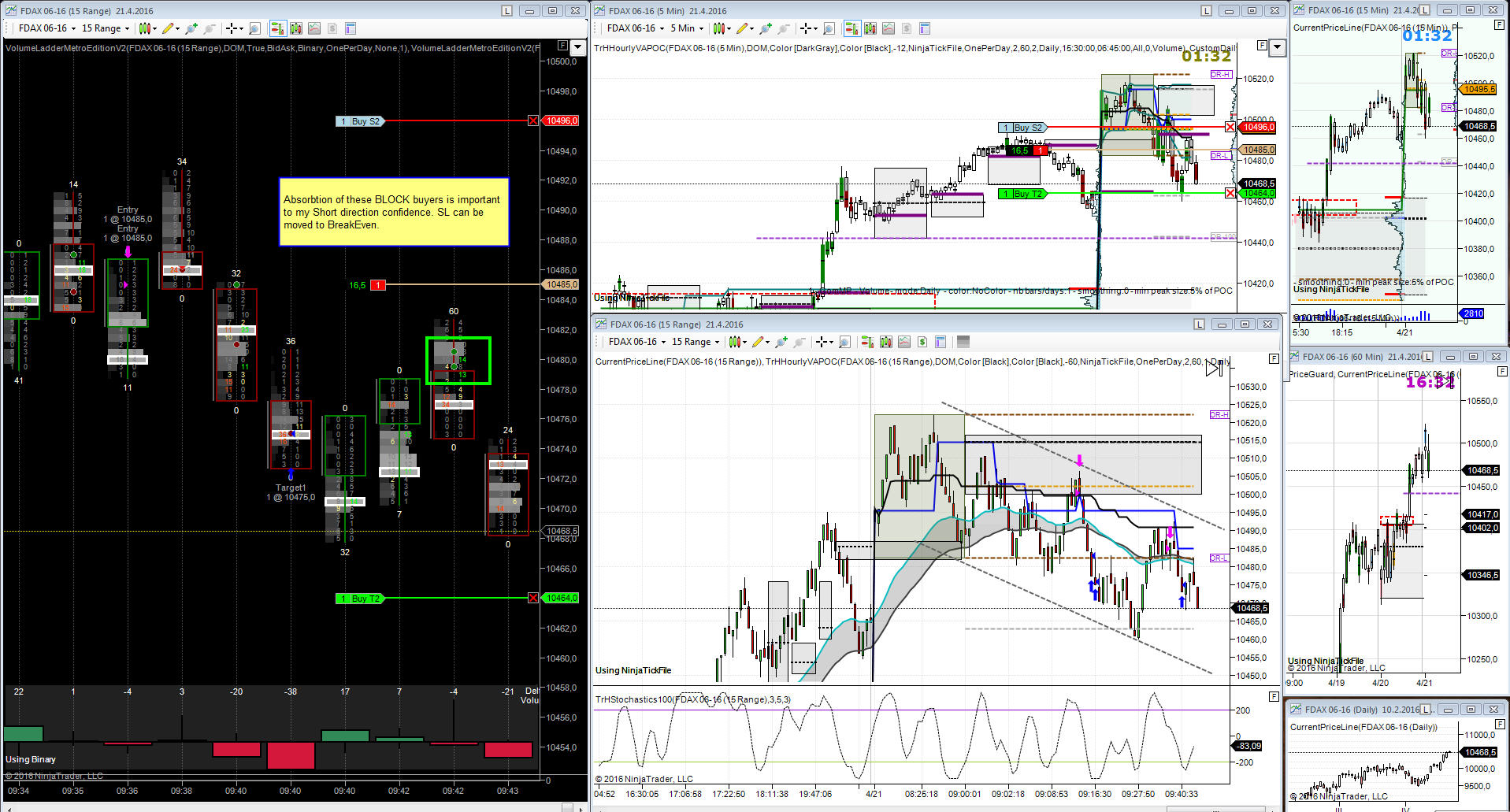Toggle link button L on 5 Min window
Screen dimensions: 1510x812
pos(1206,11)
